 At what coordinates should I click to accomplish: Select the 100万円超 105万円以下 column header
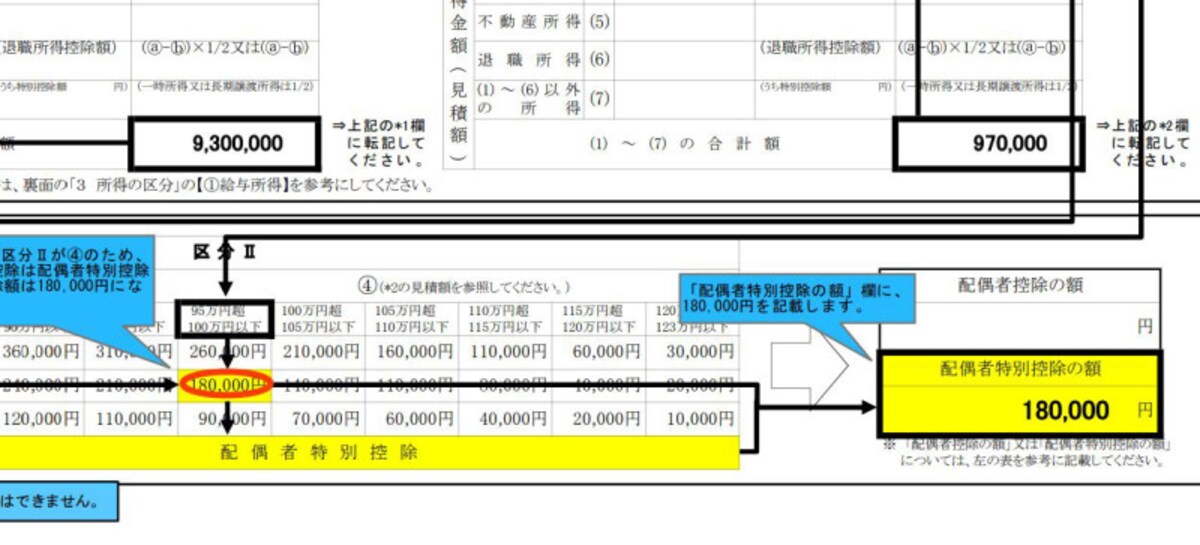pyautogui.click(x=318, y=319)
